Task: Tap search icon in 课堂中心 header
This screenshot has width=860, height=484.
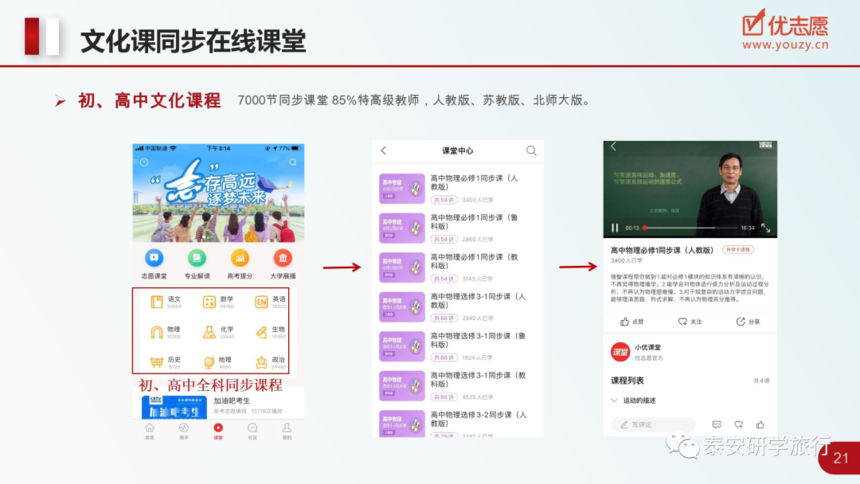Action: [531, 150]
